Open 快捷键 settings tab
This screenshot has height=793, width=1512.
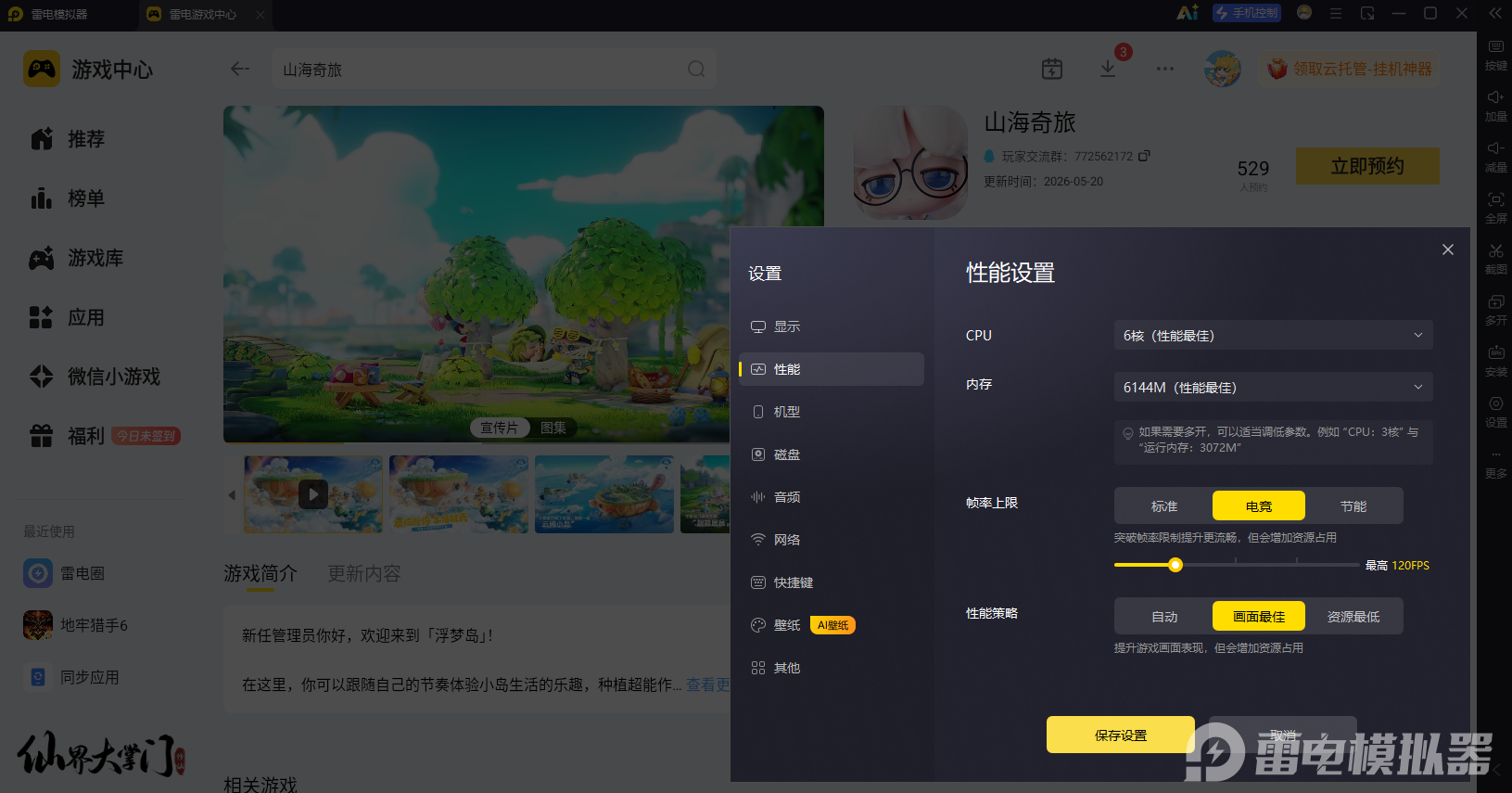[x=832, y=582]
